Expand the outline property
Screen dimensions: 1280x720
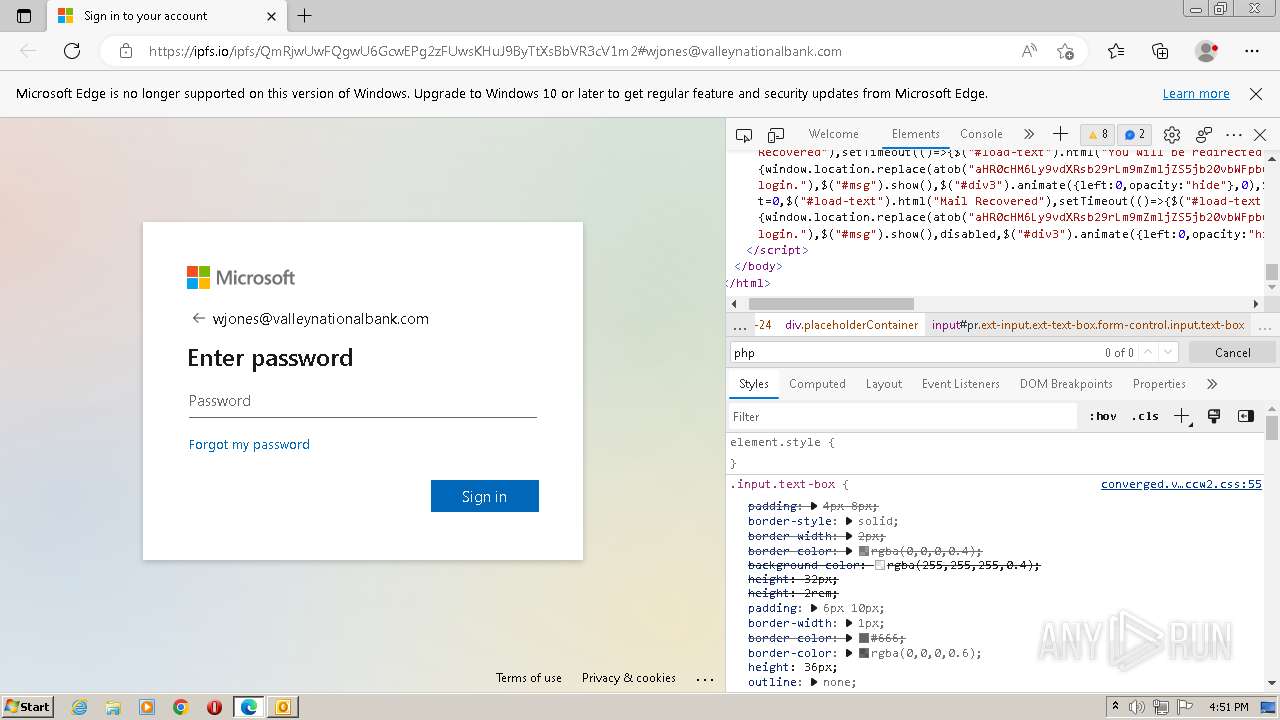[814, 682]
